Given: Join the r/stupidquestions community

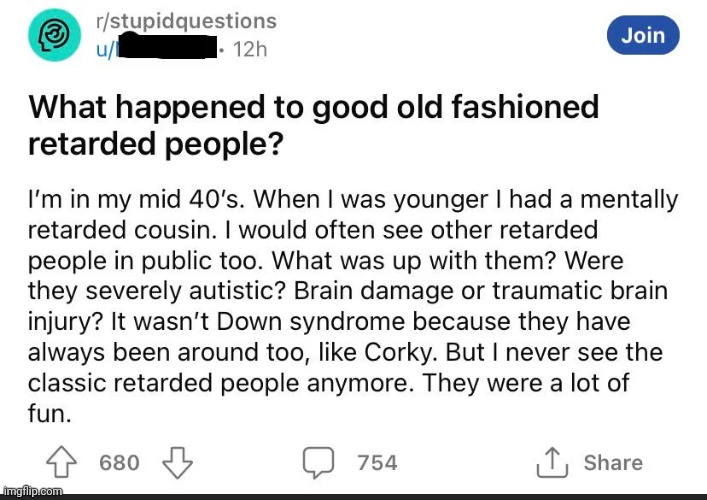Looking at the screenshot, I should tap(643, 35).
